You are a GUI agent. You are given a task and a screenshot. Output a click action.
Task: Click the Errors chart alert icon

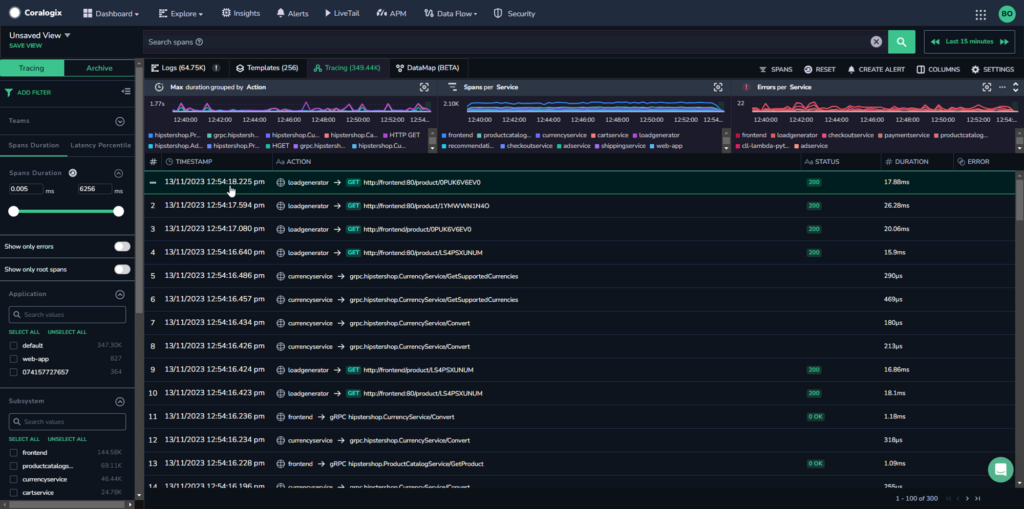pyautogui.click(x=746, y=87)
